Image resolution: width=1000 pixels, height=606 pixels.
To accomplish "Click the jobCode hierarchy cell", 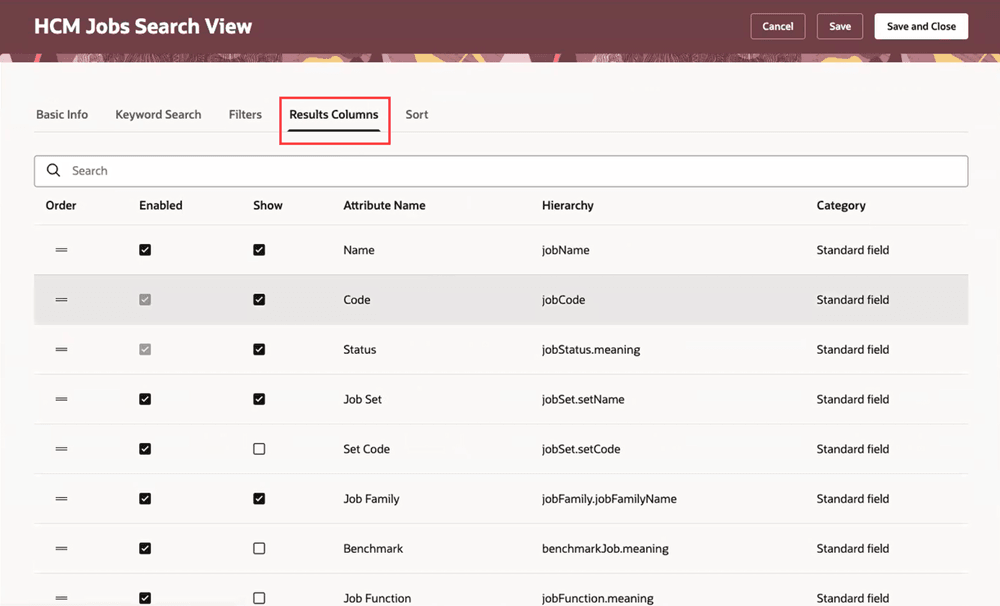I will [564, 300].
